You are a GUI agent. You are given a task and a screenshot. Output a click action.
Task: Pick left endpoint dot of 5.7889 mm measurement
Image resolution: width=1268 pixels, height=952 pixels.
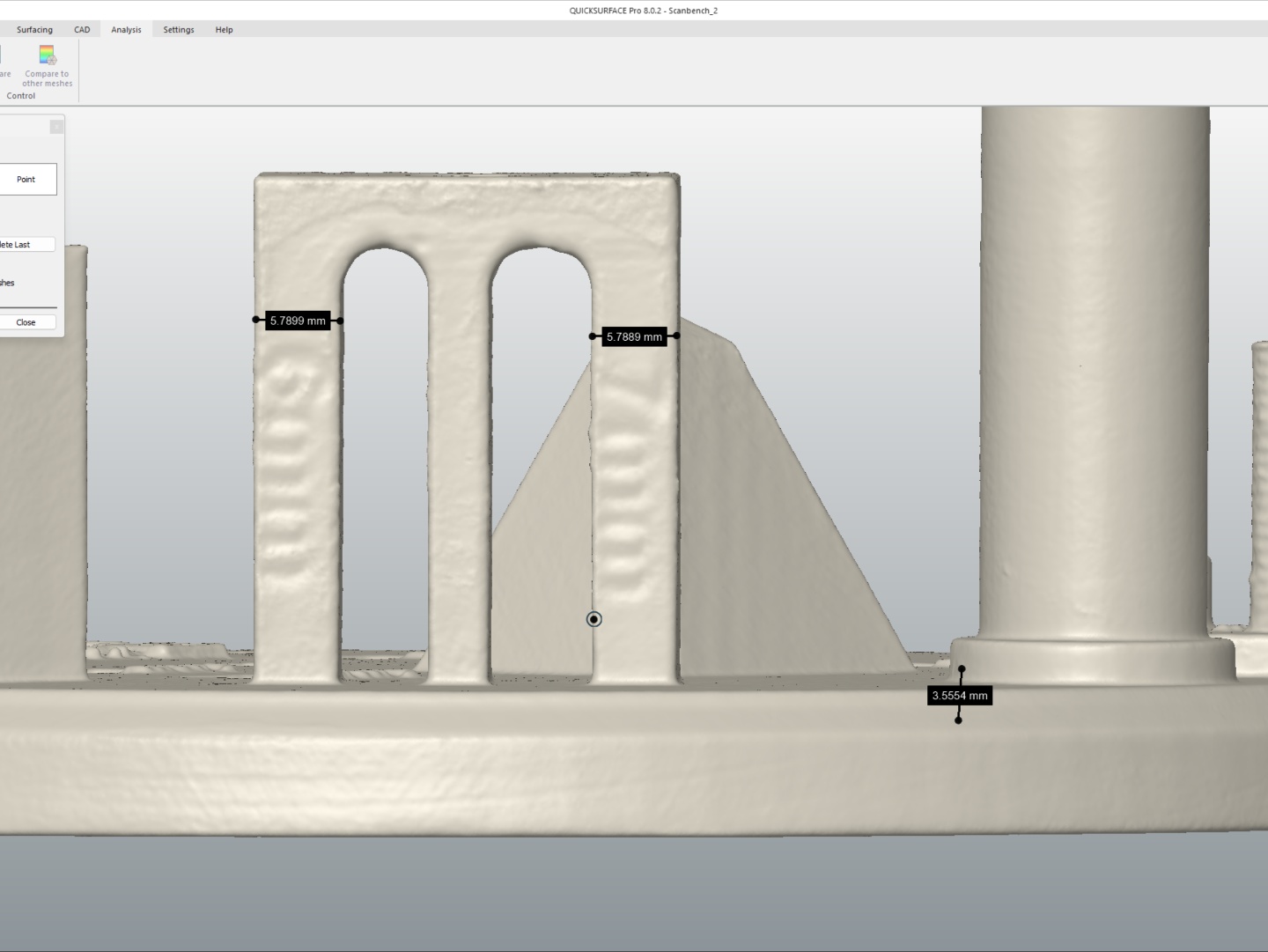(593, 336)
